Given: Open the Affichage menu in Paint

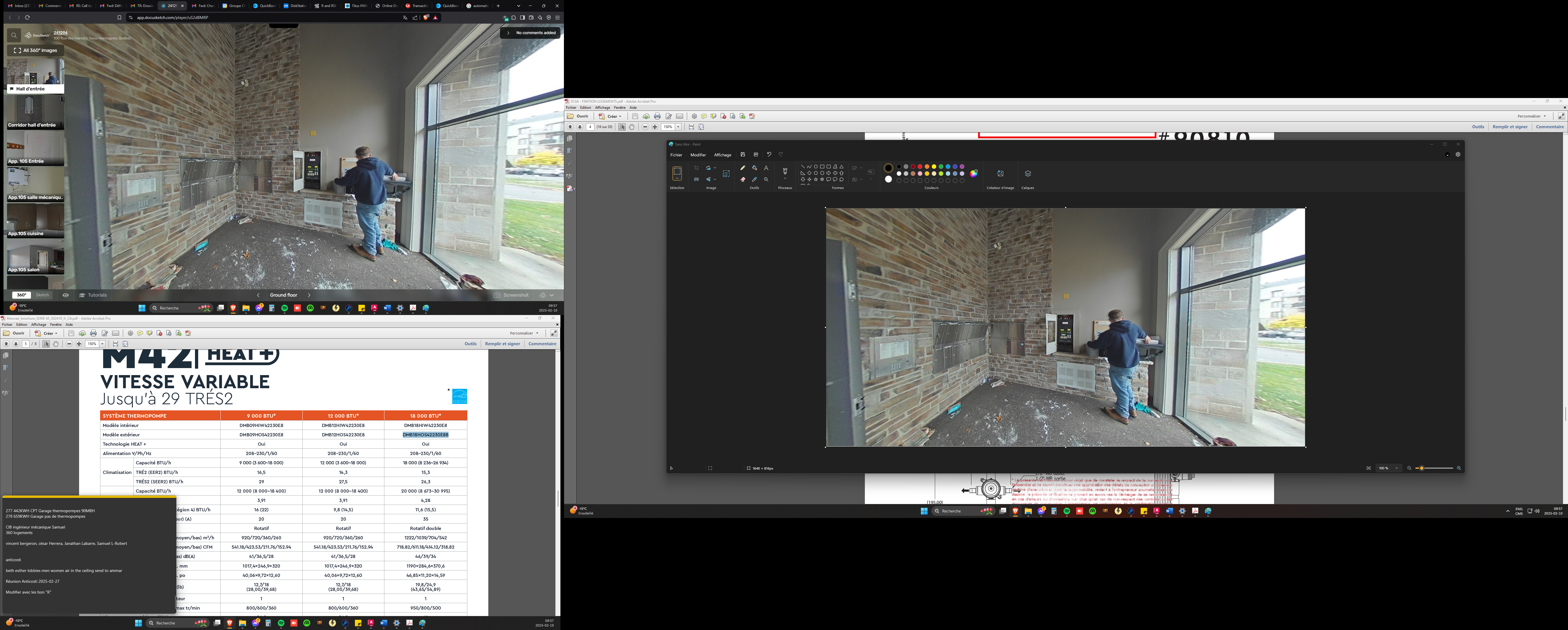Looking at the screenshot, I should click(x=722, y=155).
